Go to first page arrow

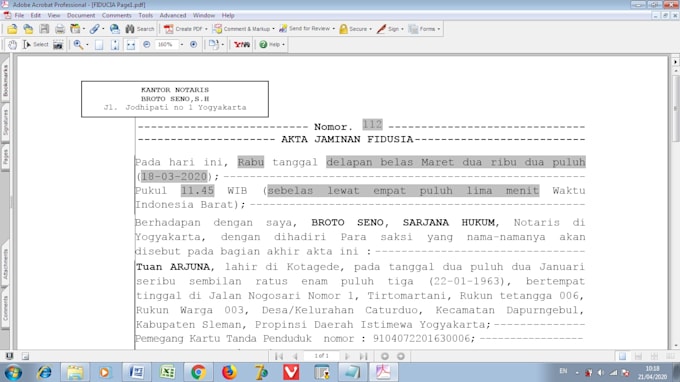[279, 356]
